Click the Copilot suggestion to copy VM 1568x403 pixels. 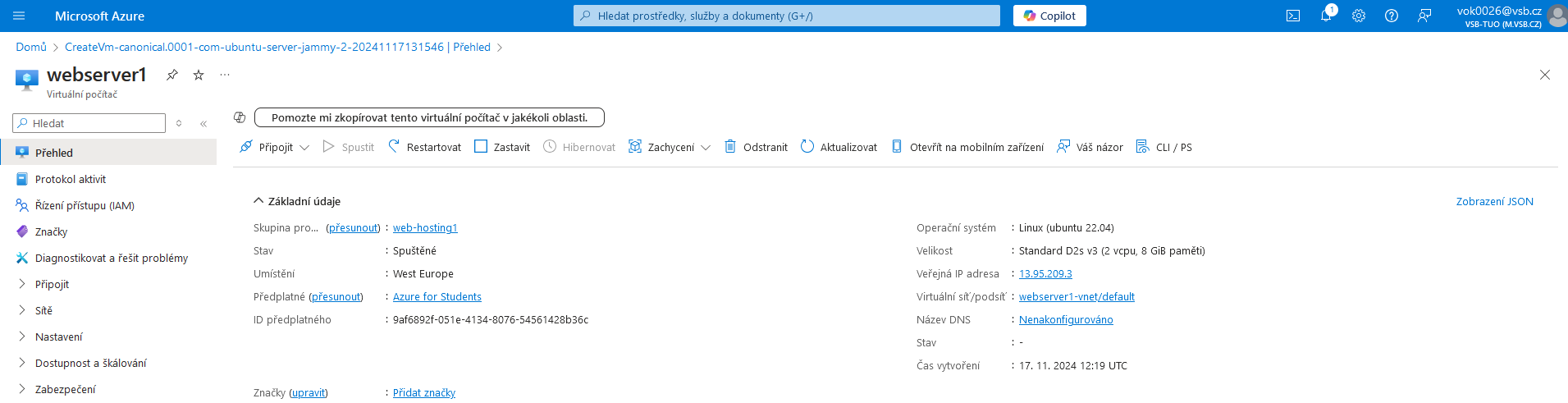(x=429, y=117)
